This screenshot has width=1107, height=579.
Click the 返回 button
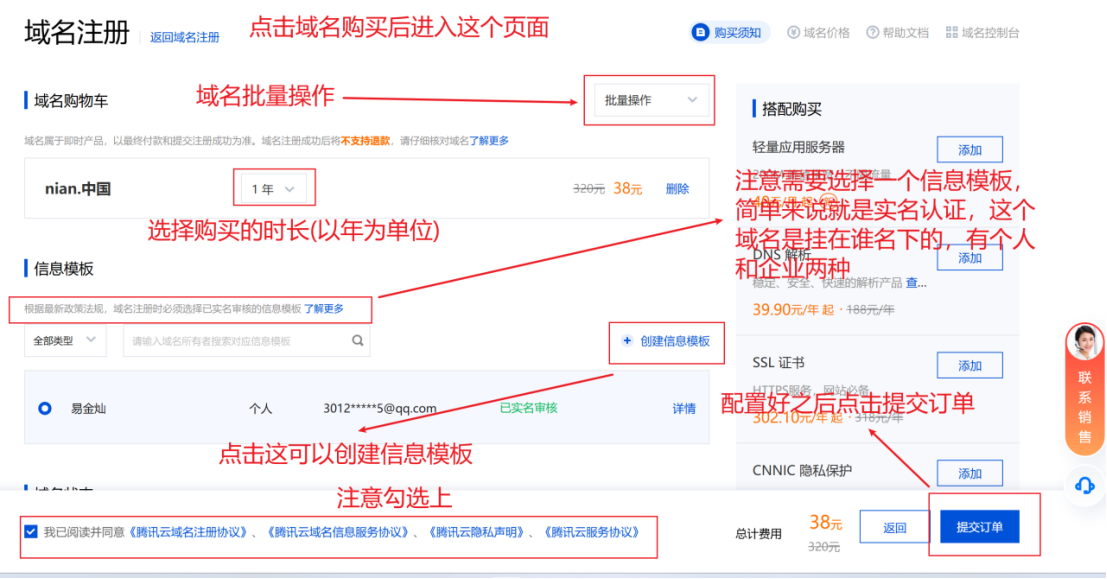coord(894,527)
